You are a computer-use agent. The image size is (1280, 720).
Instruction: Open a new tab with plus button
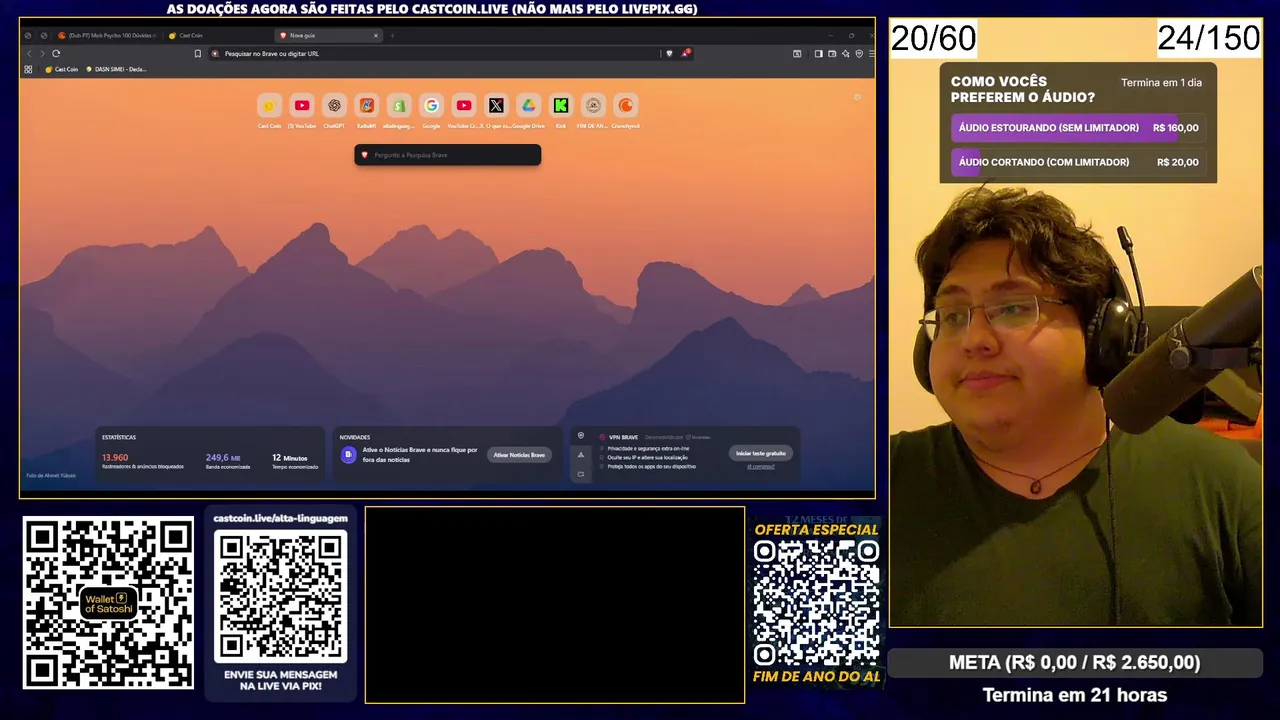click(x=392, y=35)
